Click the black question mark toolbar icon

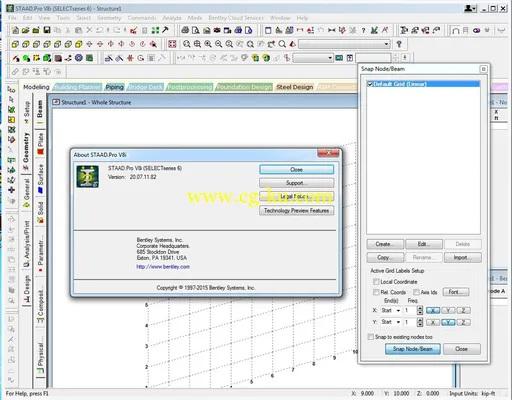(x=363, y=30)
